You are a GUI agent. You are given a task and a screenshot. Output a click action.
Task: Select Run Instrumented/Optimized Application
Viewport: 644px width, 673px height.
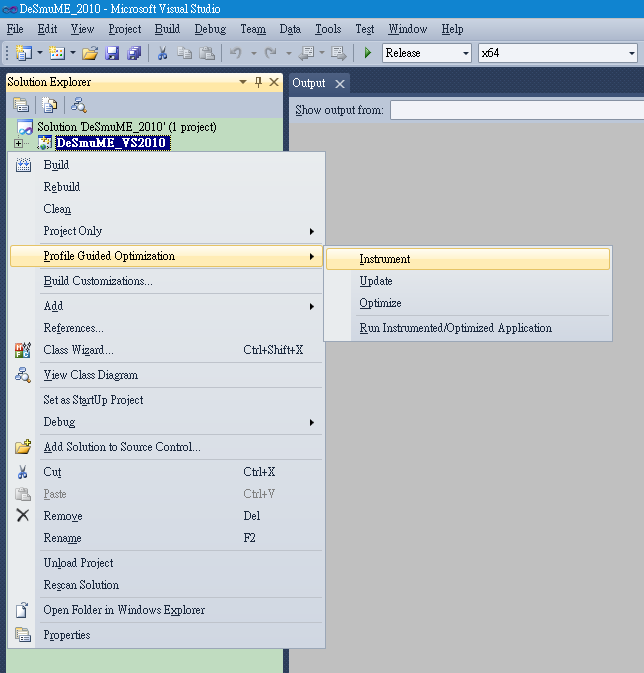click(468, 328)
